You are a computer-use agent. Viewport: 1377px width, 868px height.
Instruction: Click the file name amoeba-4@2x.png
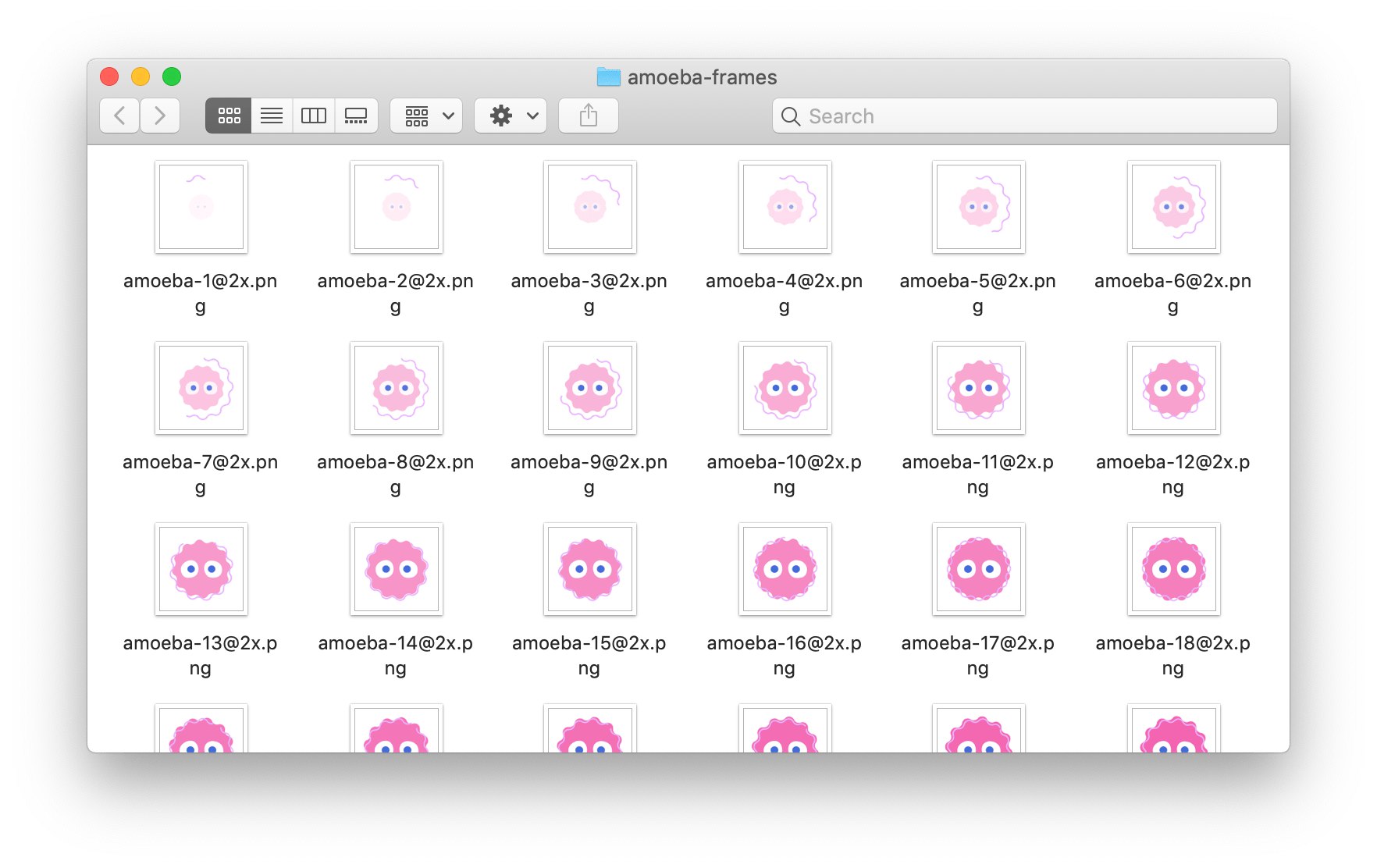point(785,293)
